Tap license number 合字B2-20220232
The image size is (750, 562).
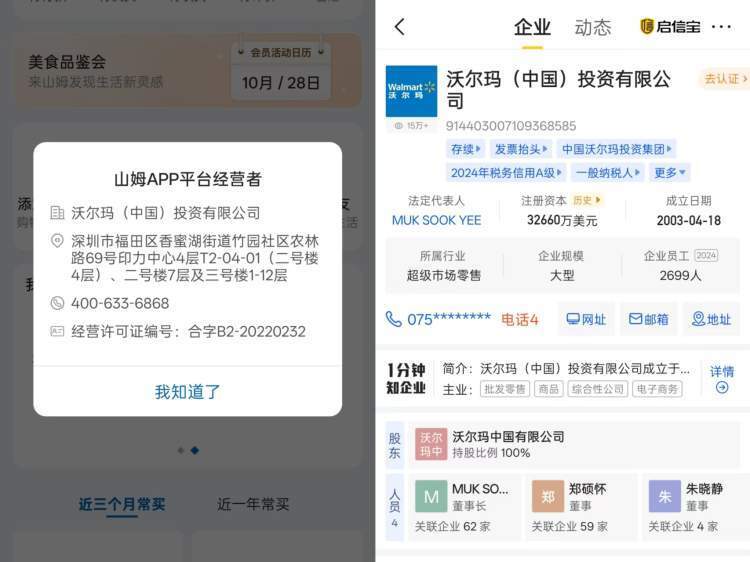[247, 331]
